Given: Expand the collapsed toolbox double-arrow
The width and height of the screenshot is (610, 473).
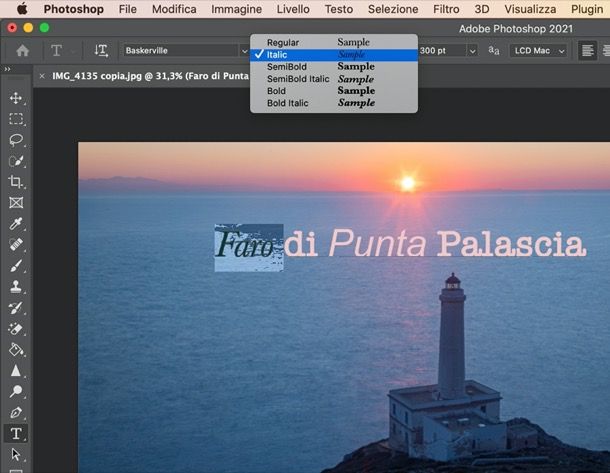Looking at the screenshot, I should tap(7, 69).
